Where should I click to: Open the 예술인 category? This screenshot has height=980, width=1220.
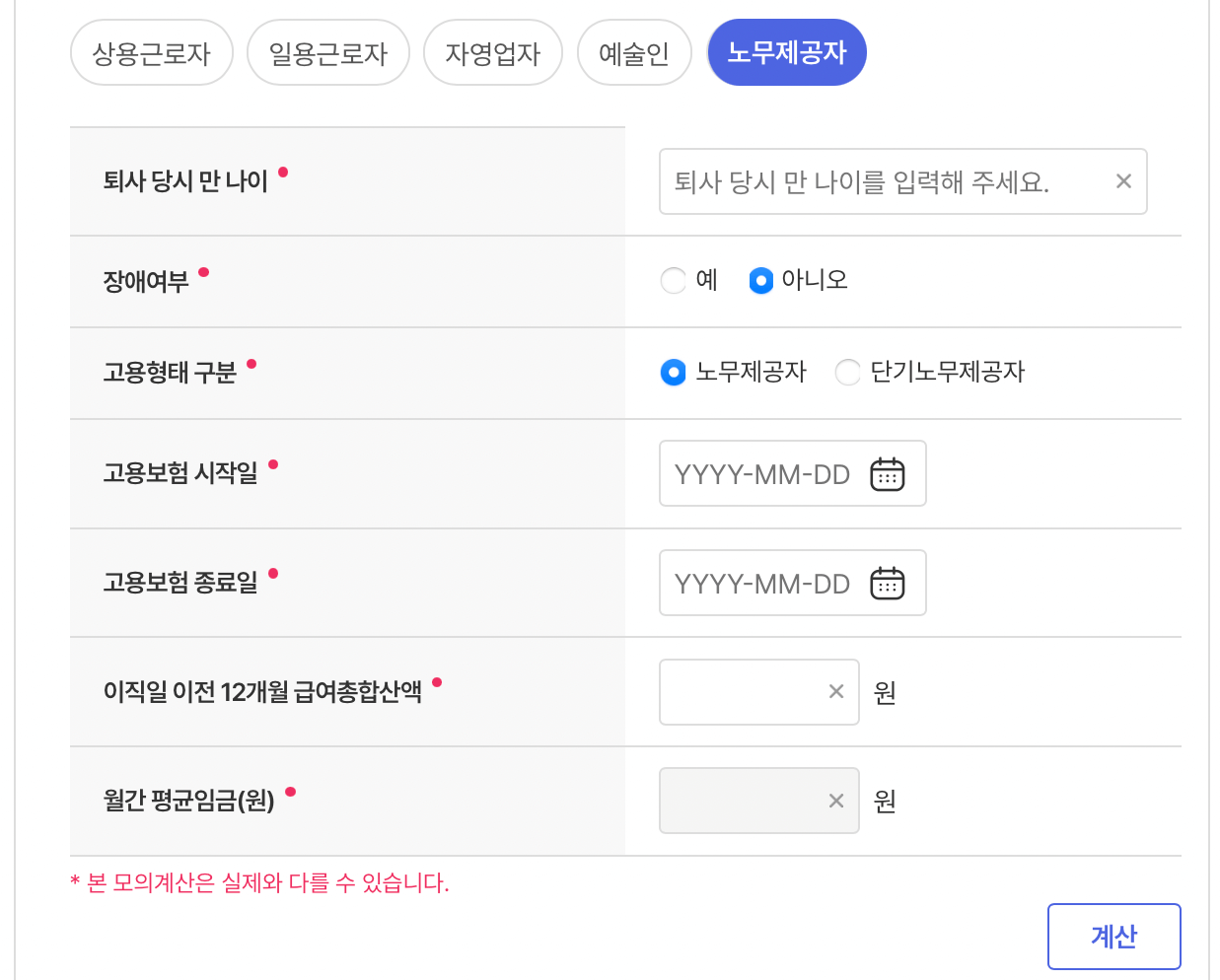tap(634, 52)
